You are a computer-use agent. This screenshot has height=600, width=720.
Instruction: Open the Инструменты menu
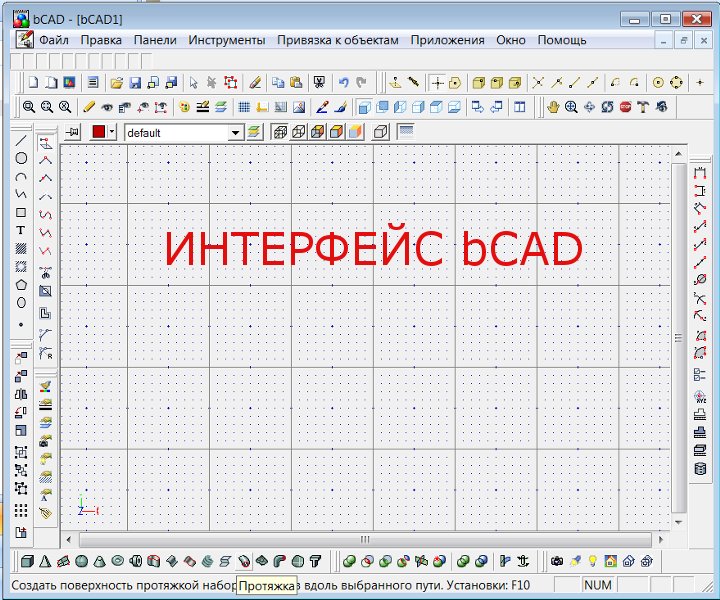coord(226,40)
